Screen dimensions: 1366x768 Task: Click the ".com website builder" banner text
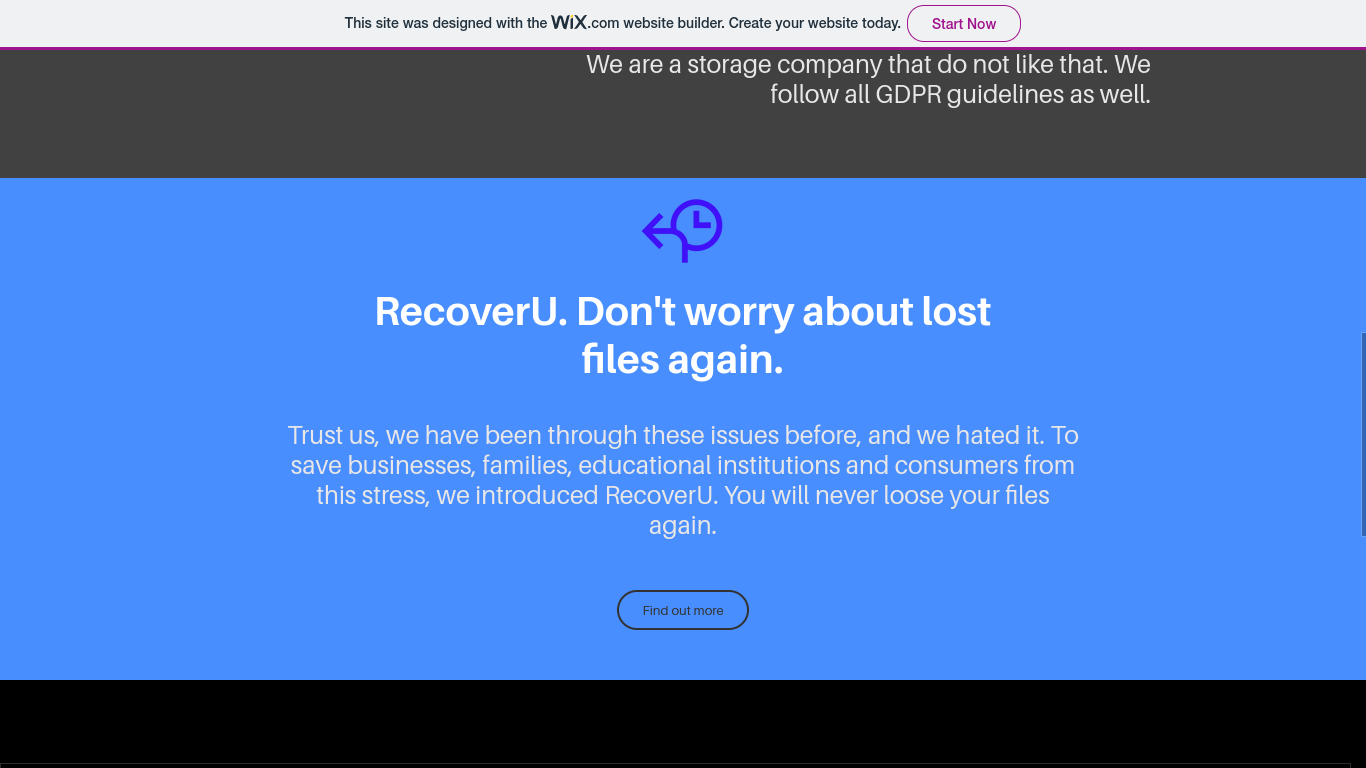(656, 23)
